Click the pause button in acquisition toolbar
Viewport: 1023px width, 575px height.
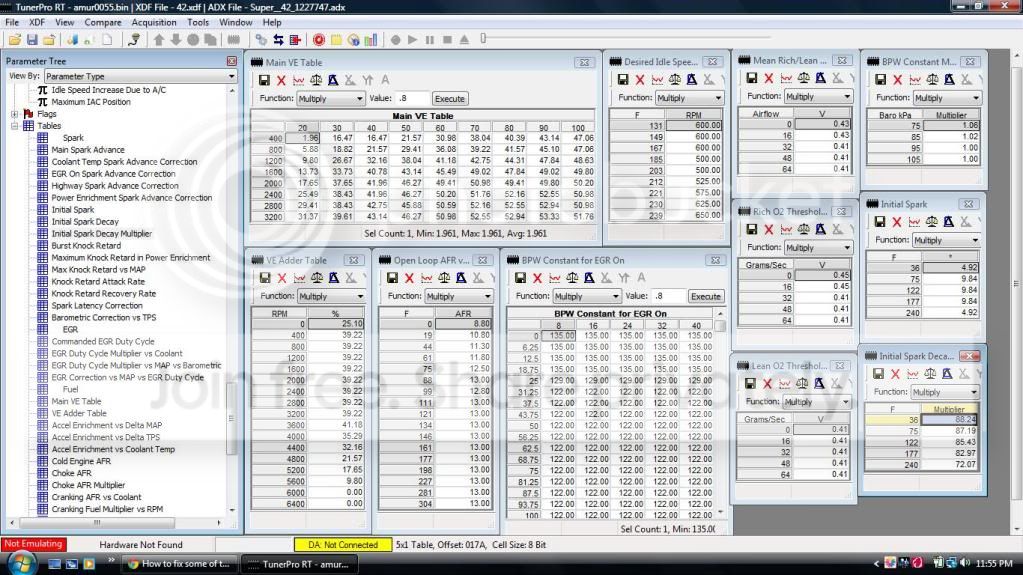(x=429, y=40)
